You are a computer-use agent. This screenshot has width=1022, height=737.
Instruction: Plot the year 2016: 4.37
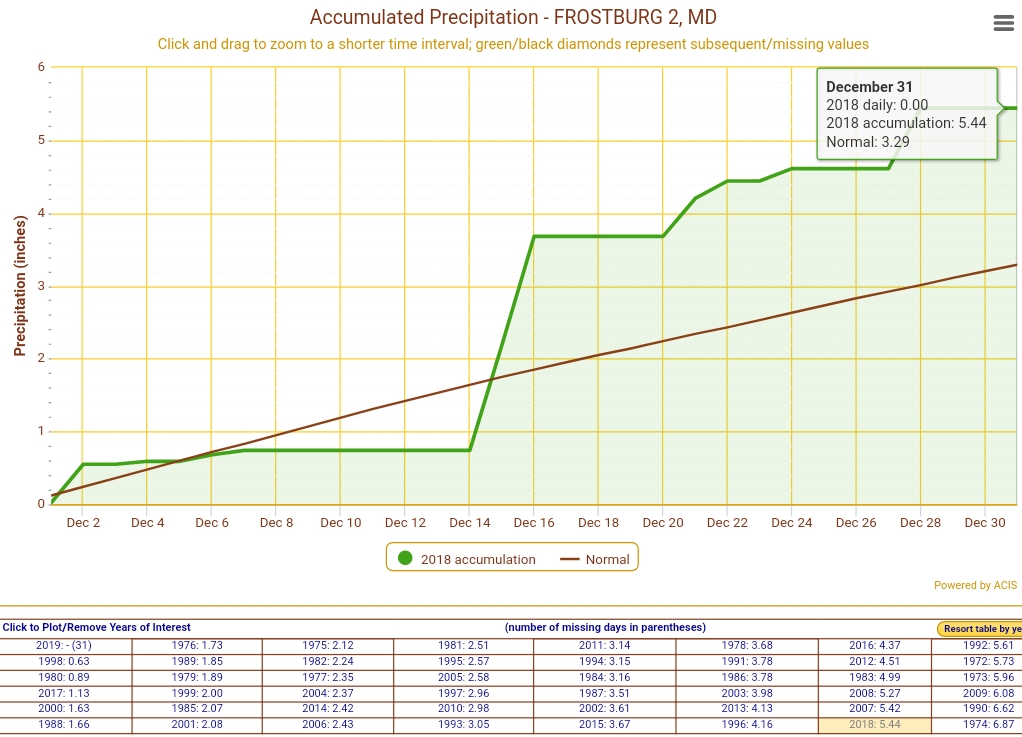pos(875,645)
